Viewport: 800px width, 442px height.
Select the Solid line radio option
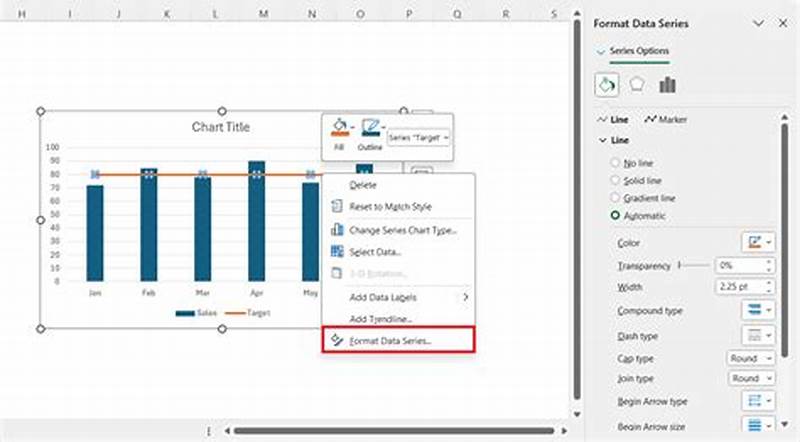click(x=615, y=180)
